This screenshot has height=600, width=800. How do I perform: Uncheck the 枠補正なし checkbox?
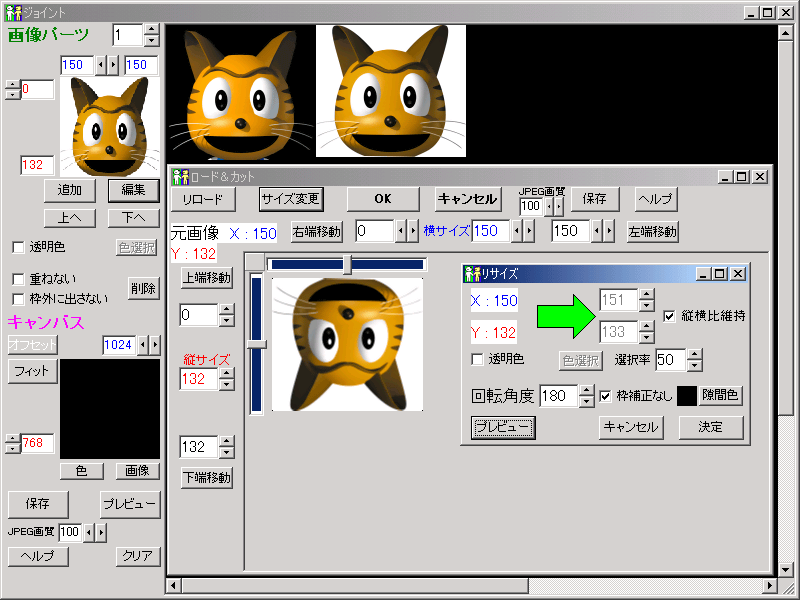coord(605,395)
